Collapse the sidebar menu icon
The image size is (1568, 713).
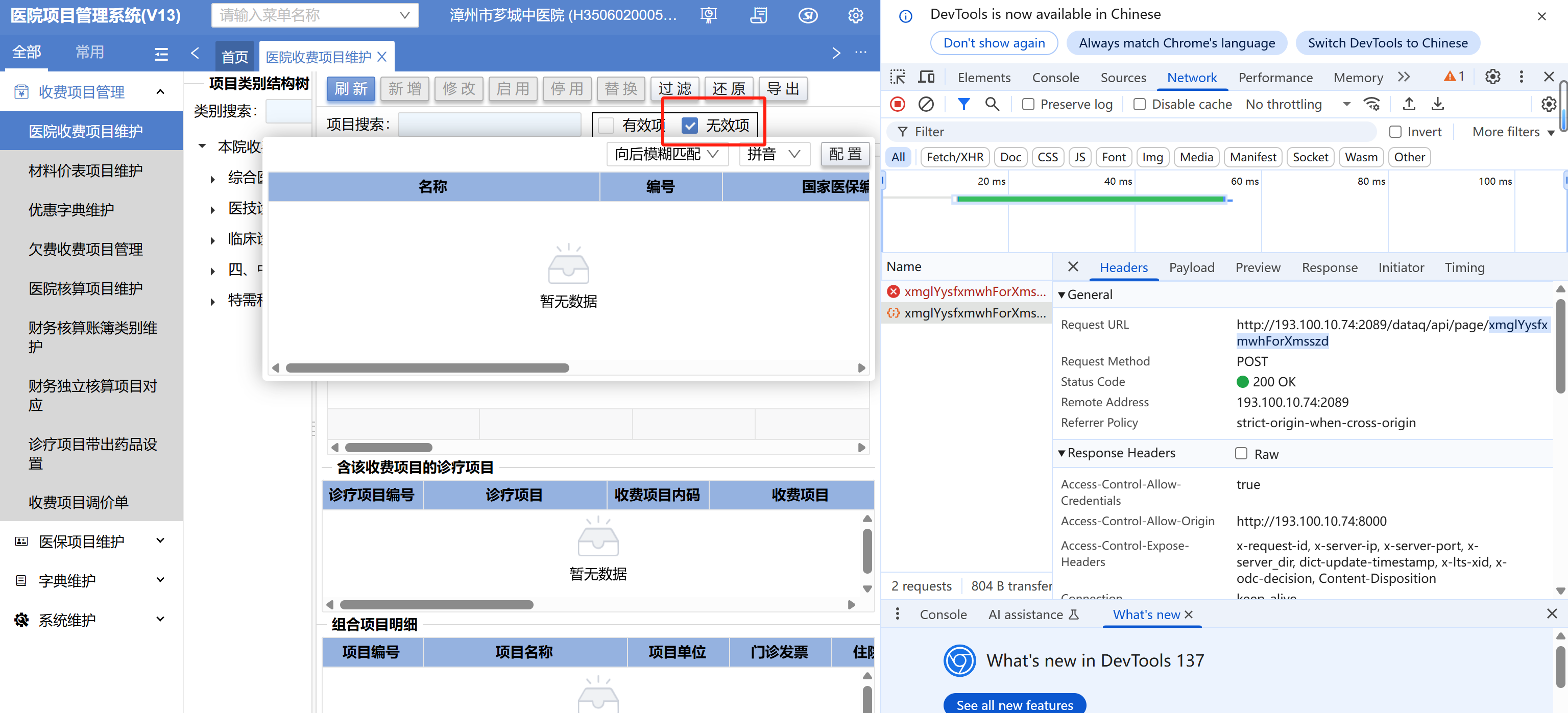point(161,54)
